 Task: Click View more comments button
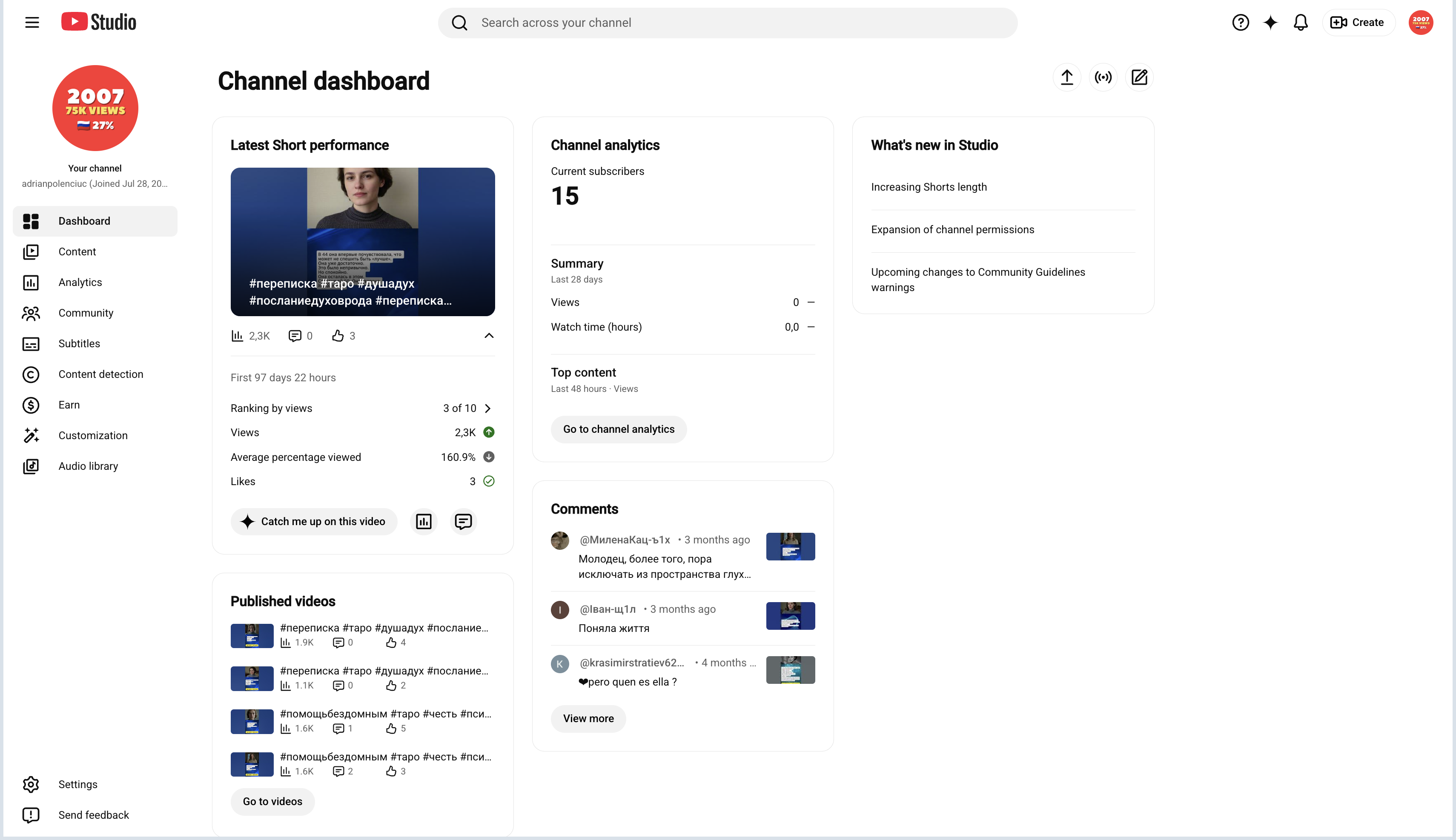tap(588, 718)
